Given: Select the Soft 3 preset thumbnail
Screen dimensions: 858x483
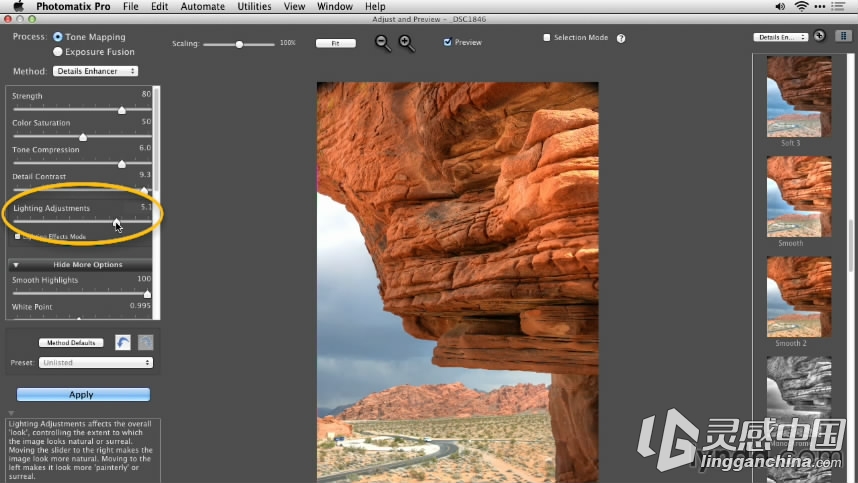Looking at the screenshot, I should tap(799, 96).
